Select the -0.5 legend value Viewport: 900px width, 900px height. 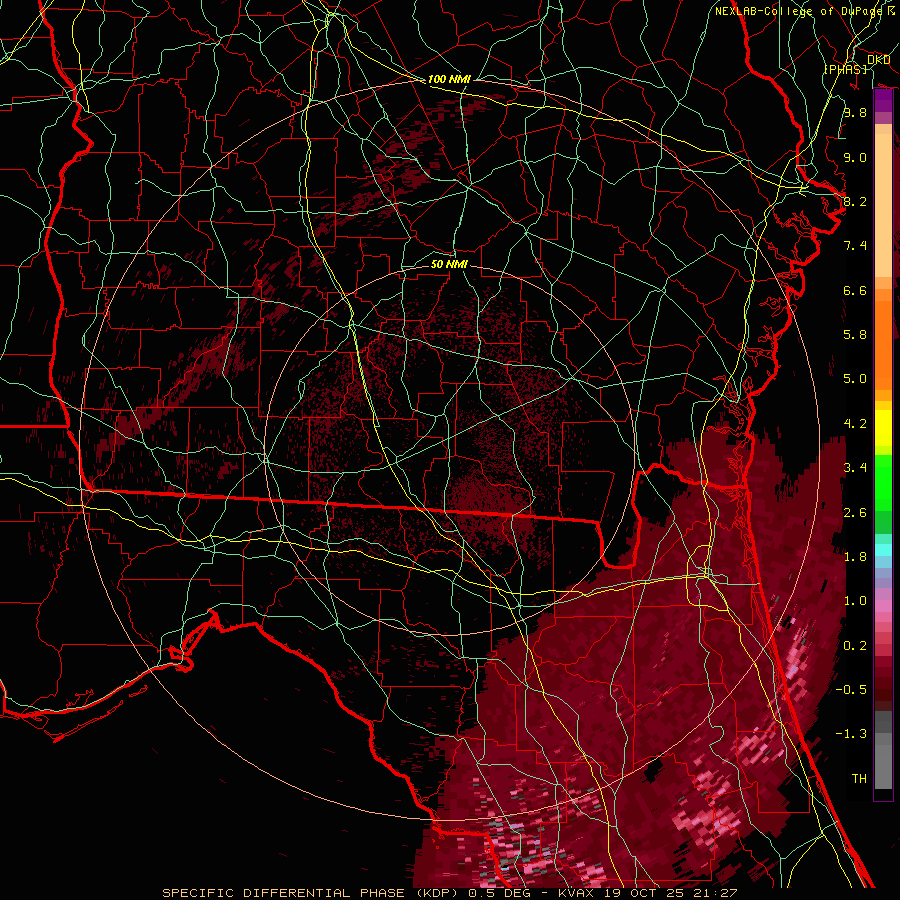(x=851, y=690)
